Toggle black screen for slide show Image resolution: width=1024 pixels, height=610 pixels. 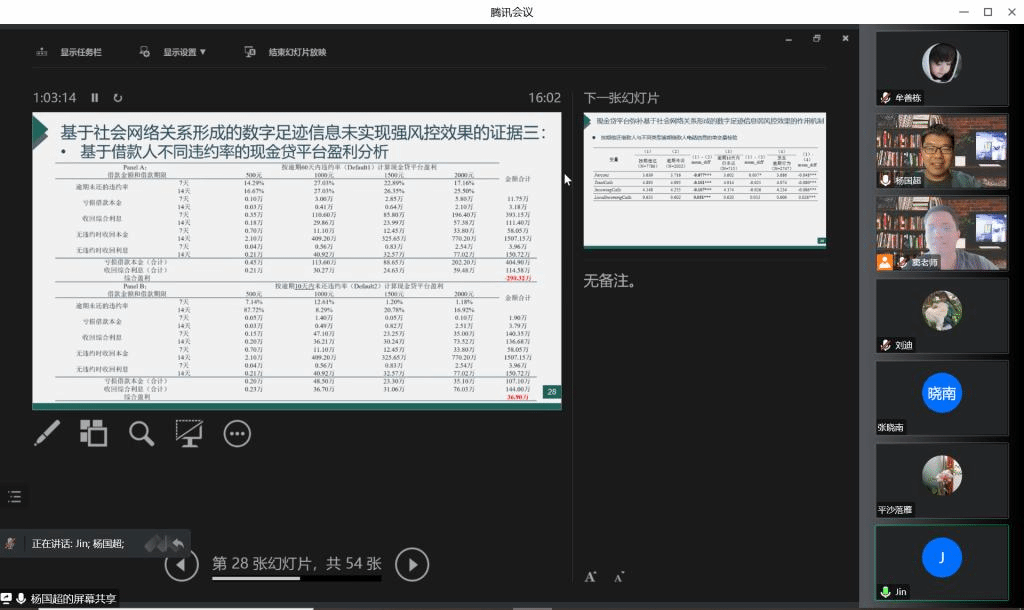point(189,433)
